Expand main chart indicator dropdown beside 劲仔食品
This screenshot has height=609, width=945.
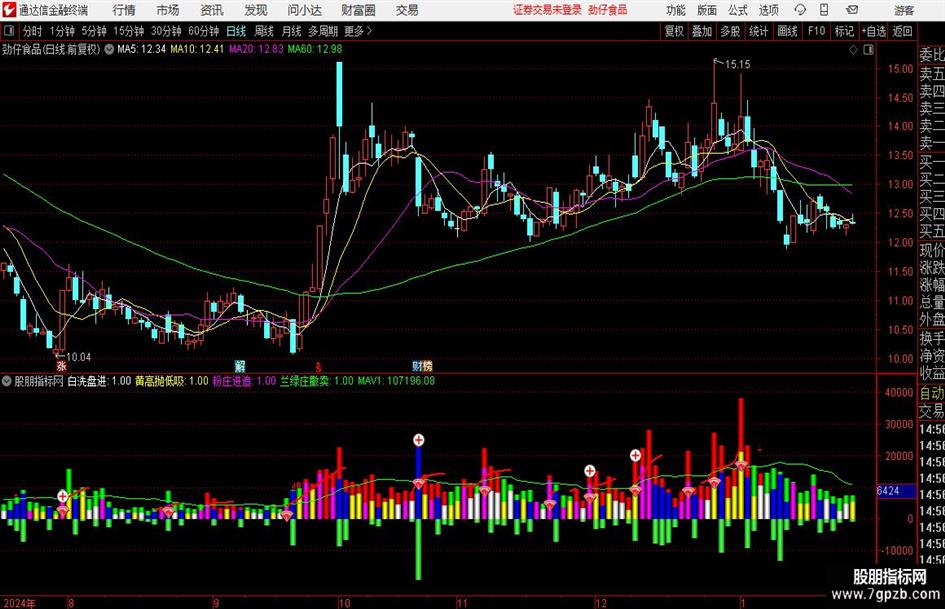[x=109, y=49]
